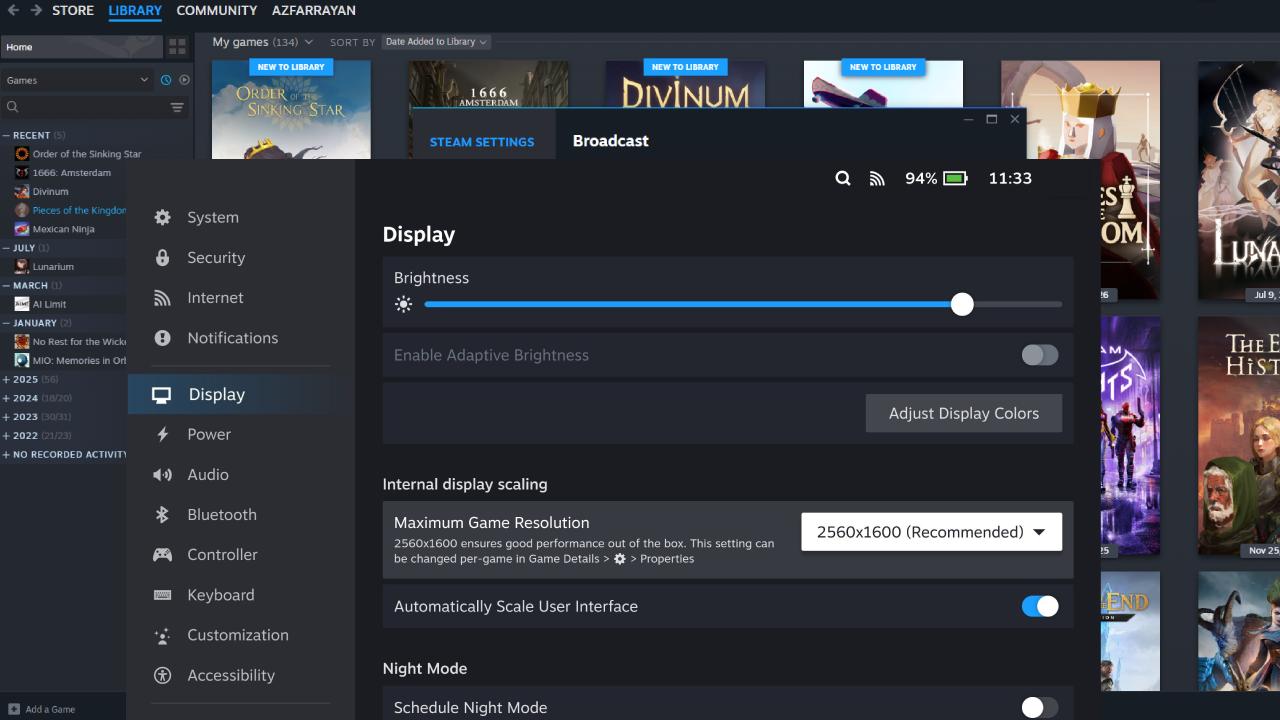Viewport: 1280px width, 720px height.
Task: Open Maximum Game Resolution dropdown
Action: point(931,532)
